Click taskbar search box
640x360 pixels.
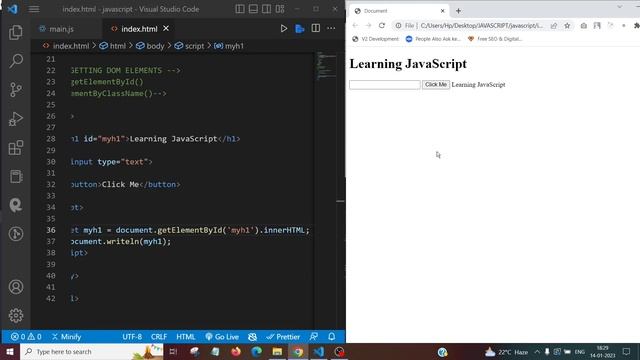91,352
